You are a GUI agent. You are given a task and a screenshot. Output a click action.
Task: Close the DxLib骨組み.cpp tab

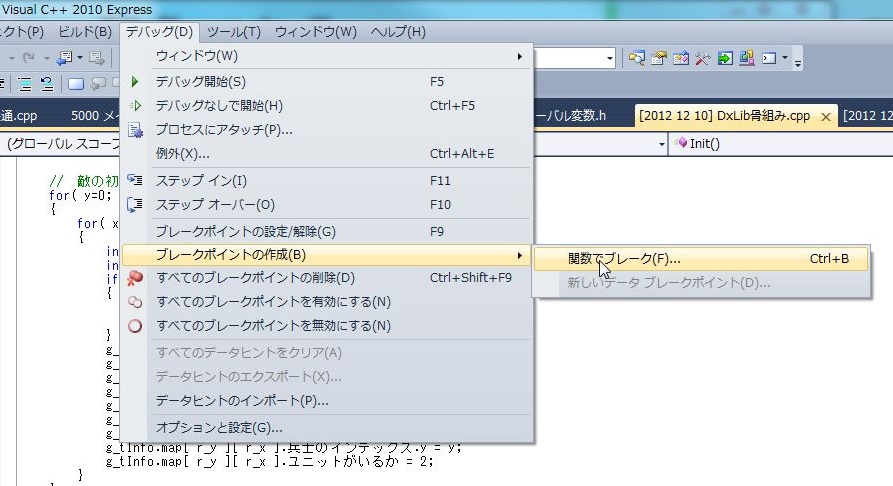[x=826, y=116]
